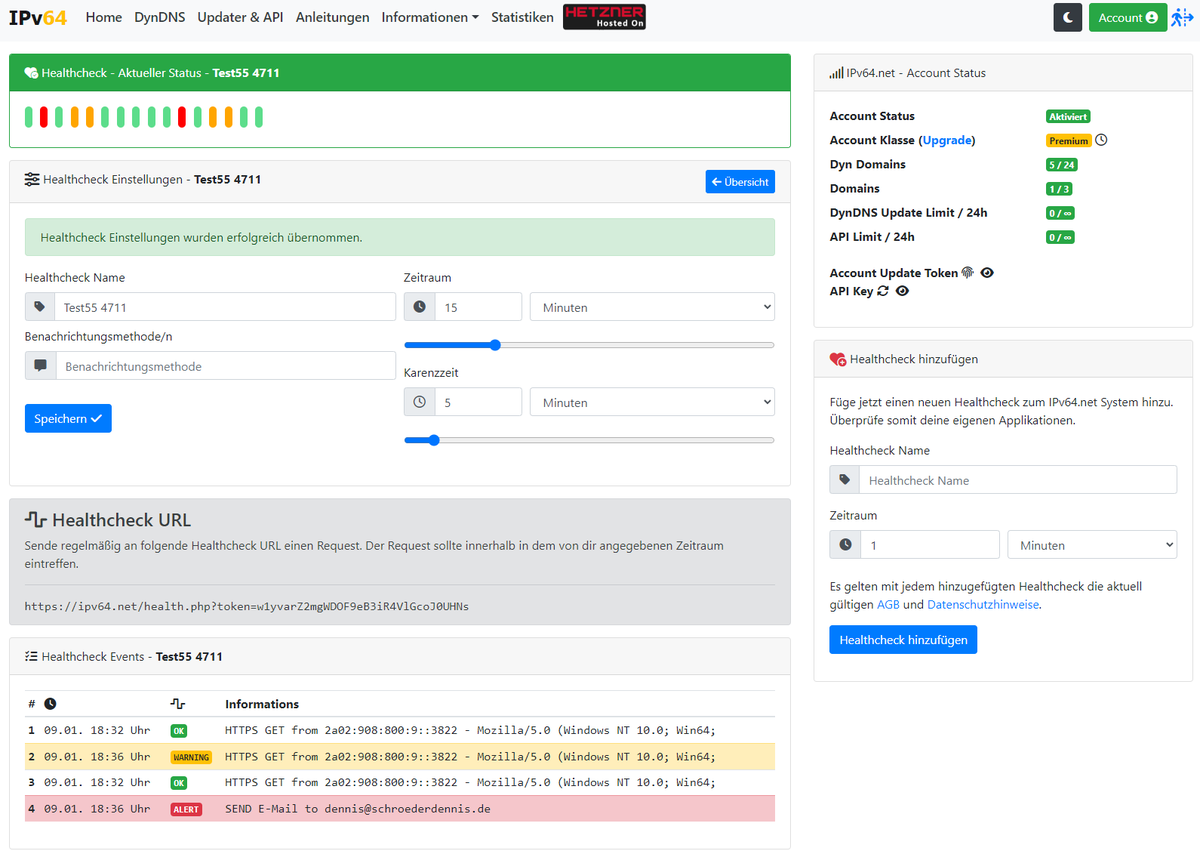Click the Healthcheck Name field containing Test55 4711

pyautogui.click(x=226, y=307)
